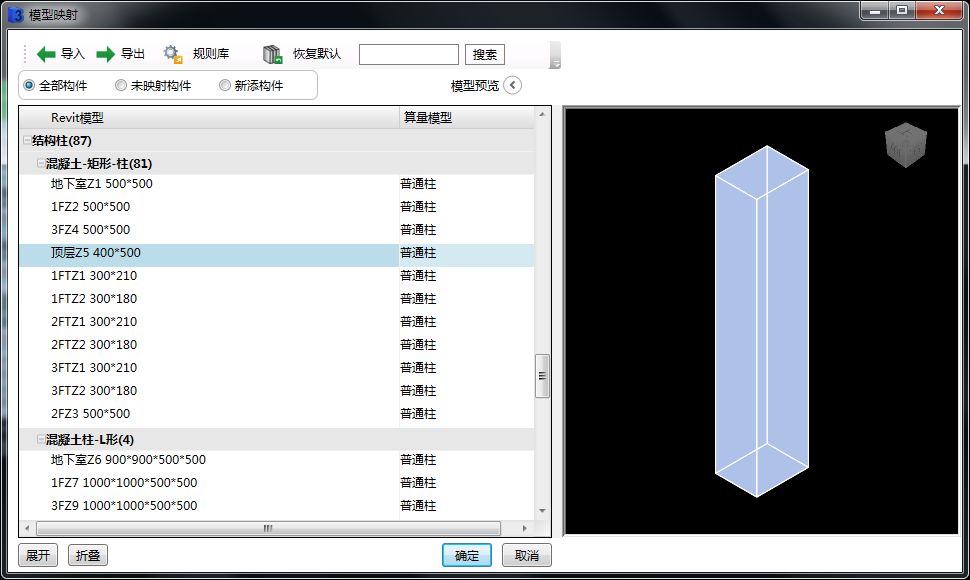
Task: Click the horizontal scrollbar thumb
Action: pos(268,528)
